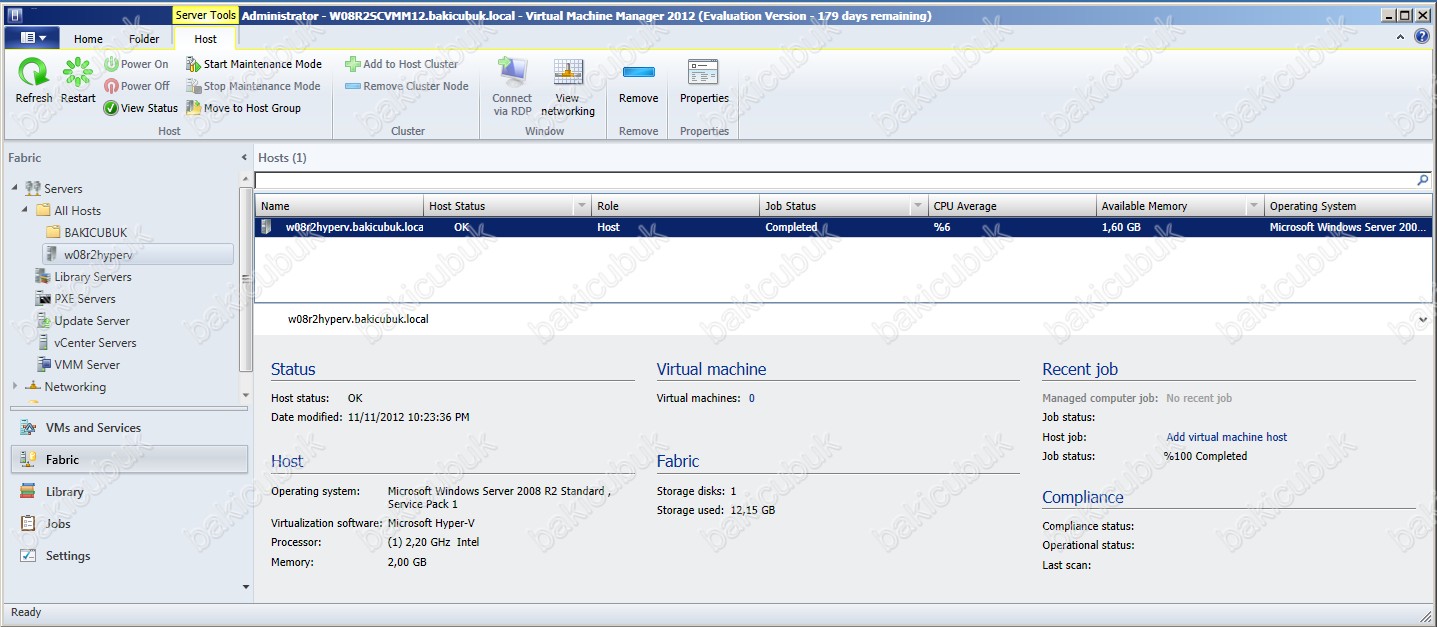Switch to the Host ribbon tab
Viewport: 1437px width, 627px height.
coord(206,39)
